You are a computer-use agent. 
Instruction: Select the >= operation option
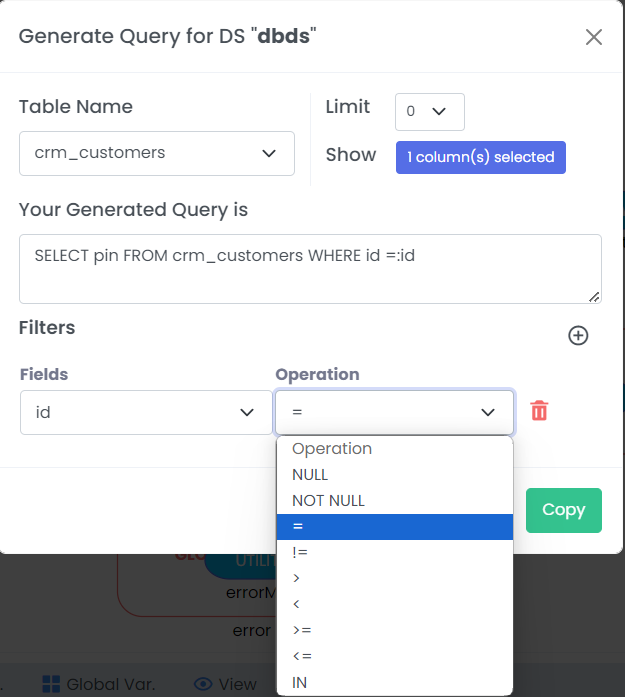pyautogui.click(x=395, y=630)
